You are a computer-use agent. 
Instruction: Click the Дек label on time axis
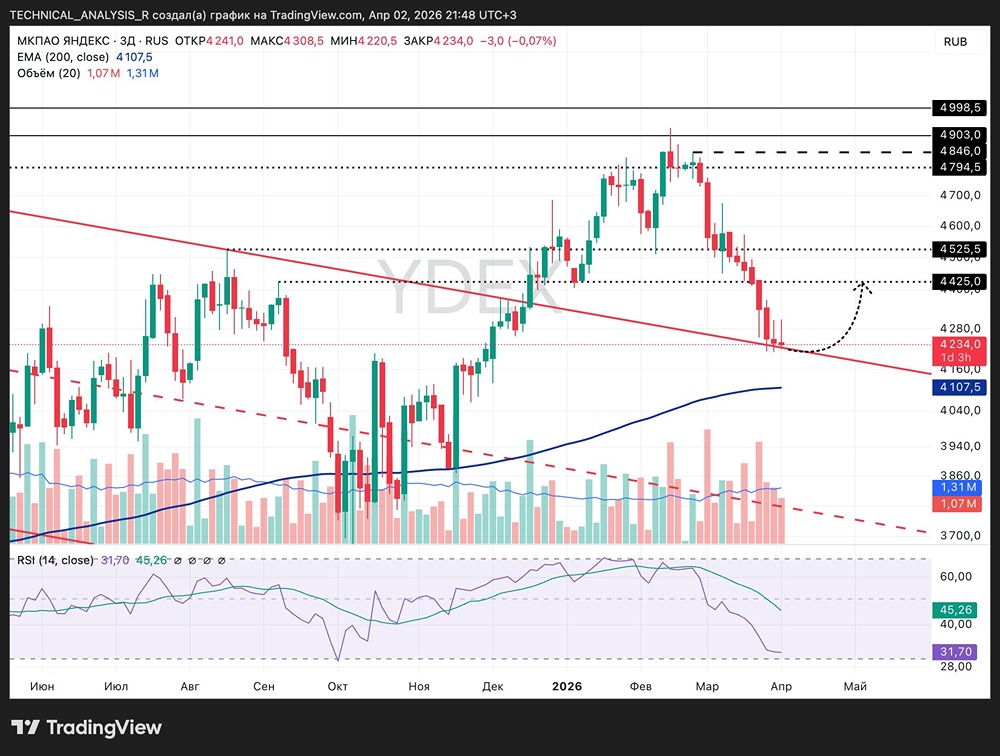(492, 686)
